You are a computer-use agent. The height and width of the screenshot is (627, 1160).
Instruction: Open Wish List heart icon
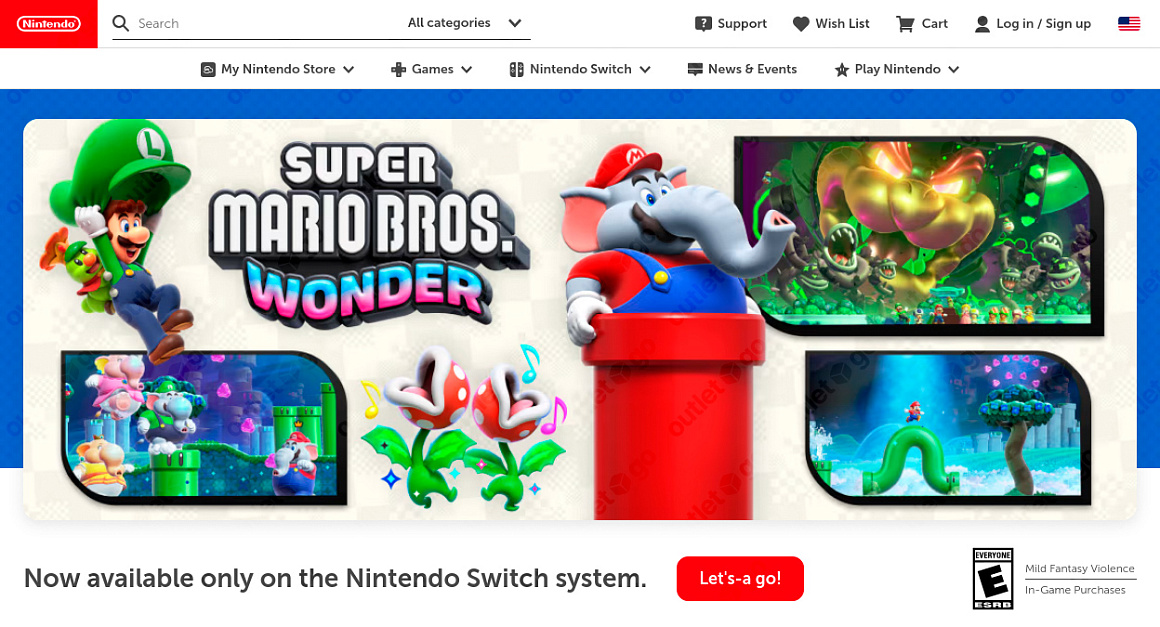(x=800, y=24)
